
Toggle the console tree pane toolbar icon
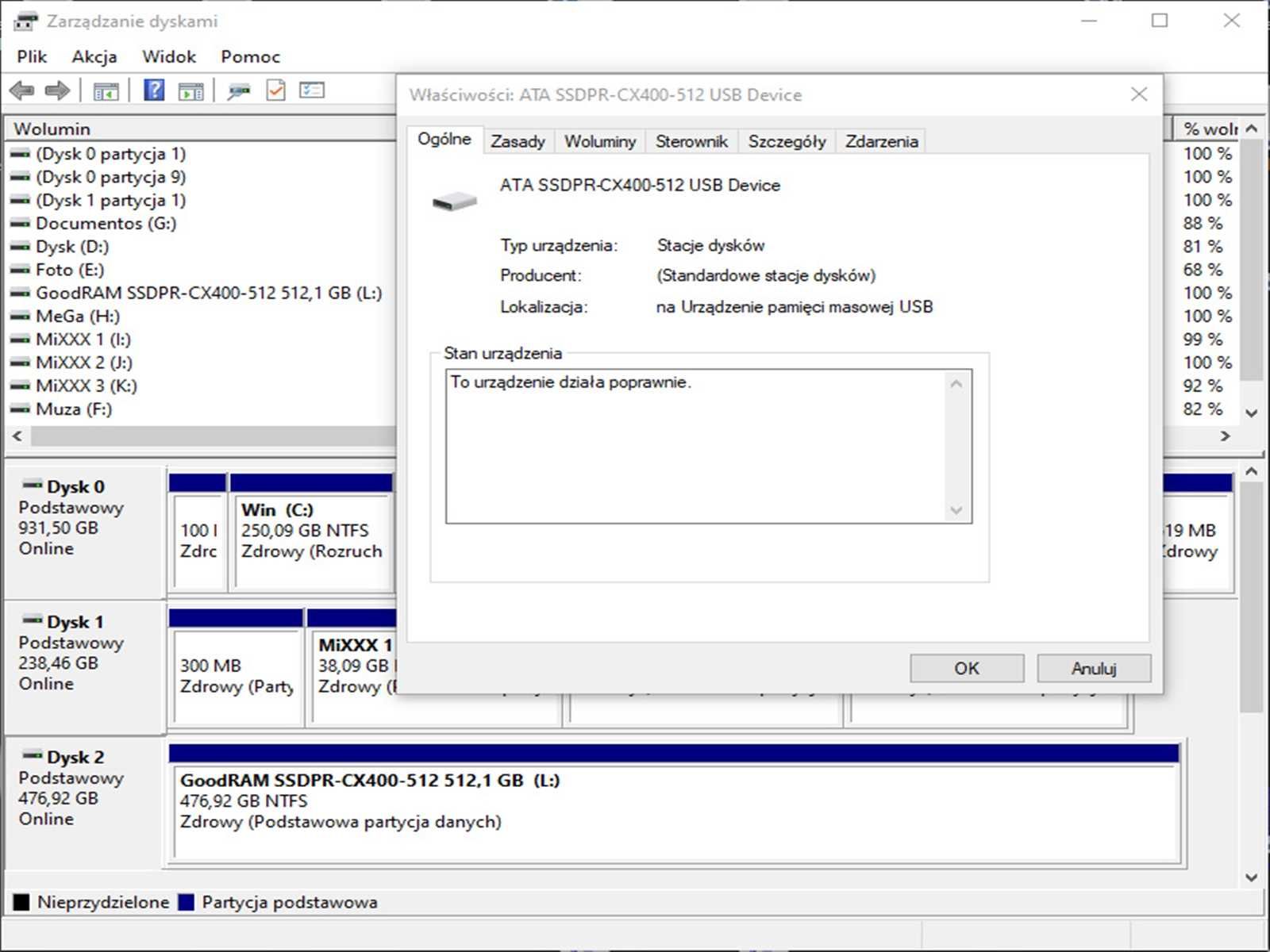pos(106,91)
